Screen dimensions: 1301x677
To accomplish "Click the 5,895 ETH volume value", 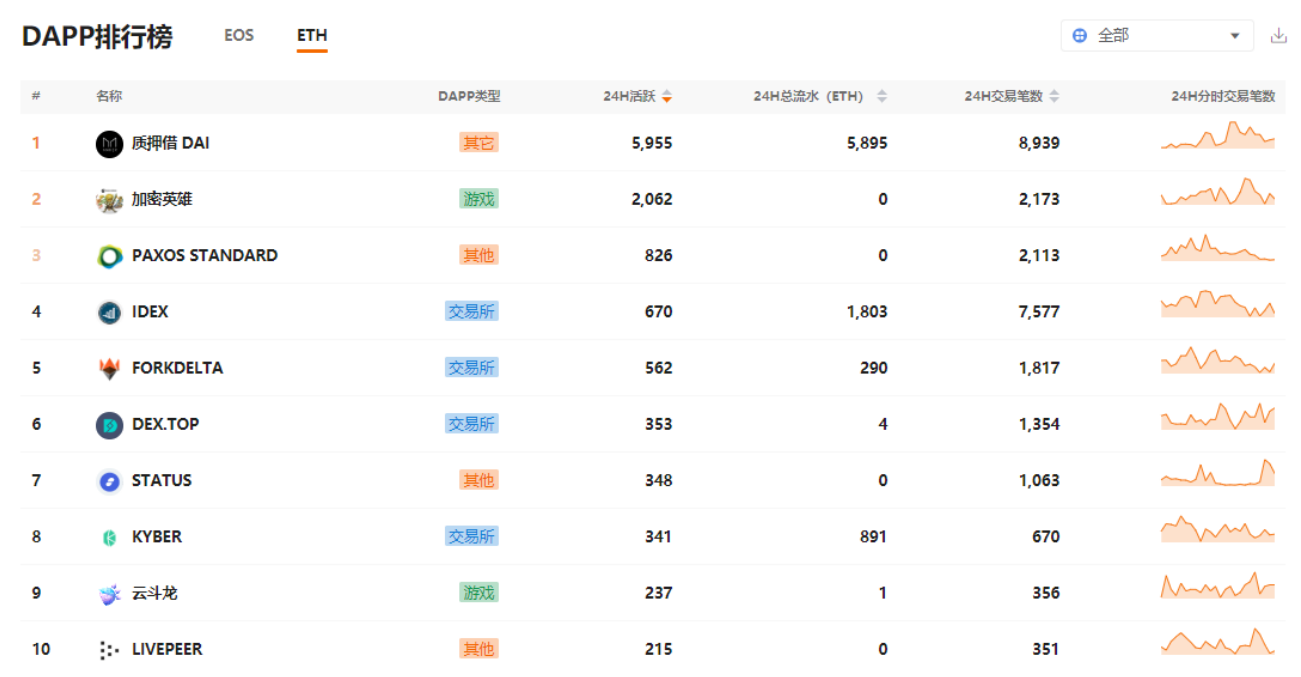I will point(867,143).
